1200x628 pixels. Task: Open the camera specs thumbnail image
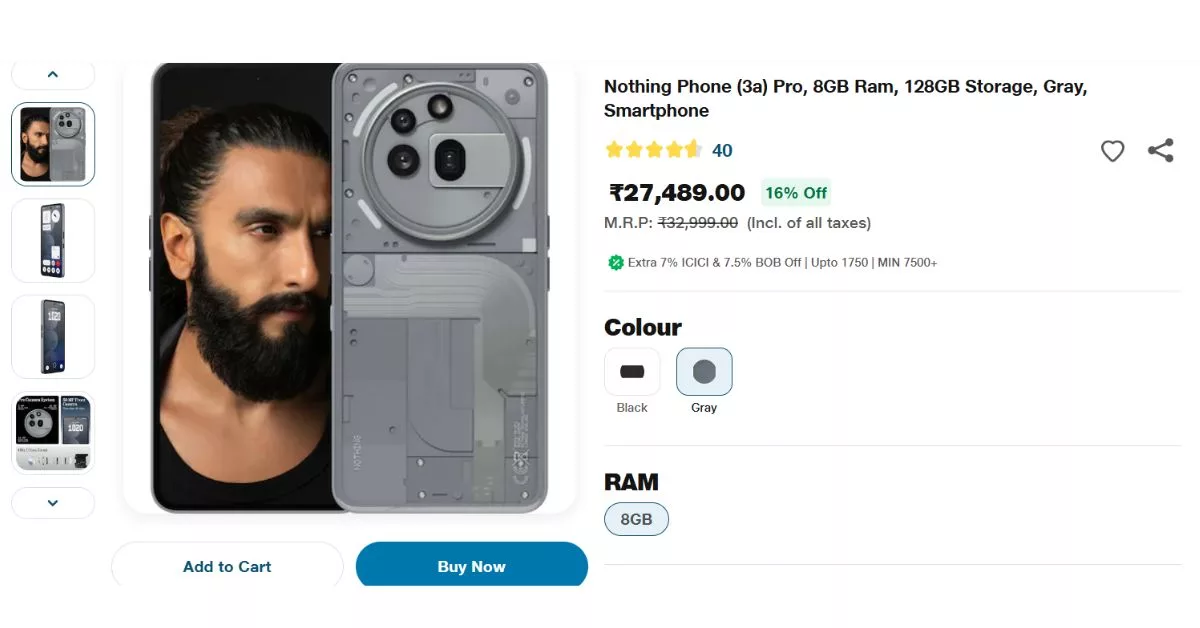coord(53,432)
